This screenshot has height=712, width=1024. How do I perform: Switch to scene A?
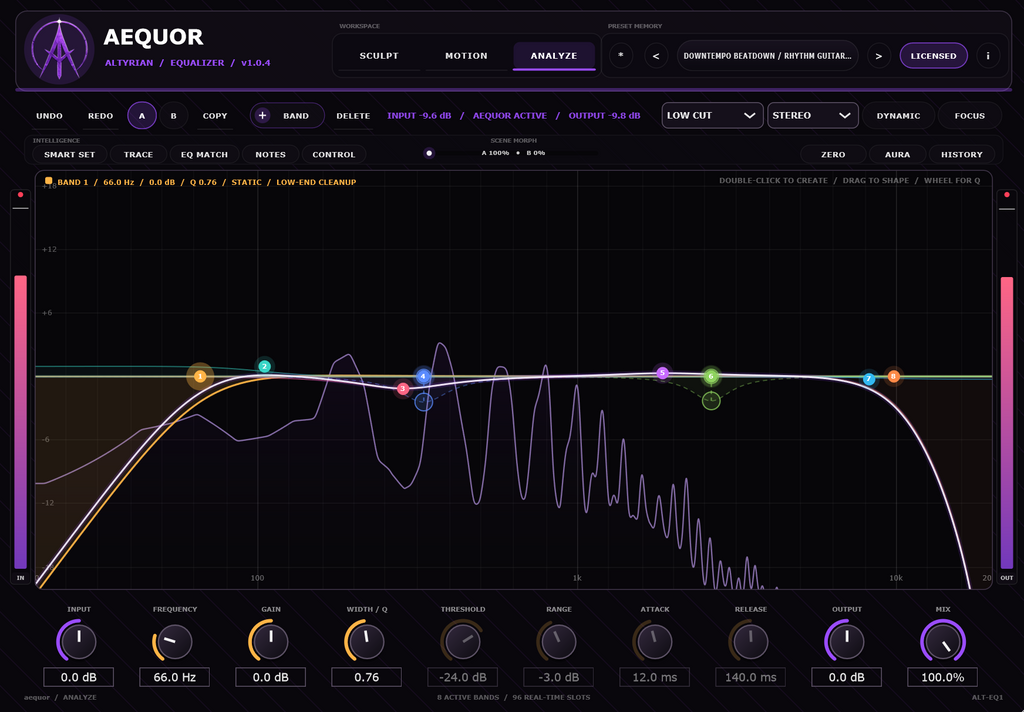pyautogui.click(x=142, y=116)
